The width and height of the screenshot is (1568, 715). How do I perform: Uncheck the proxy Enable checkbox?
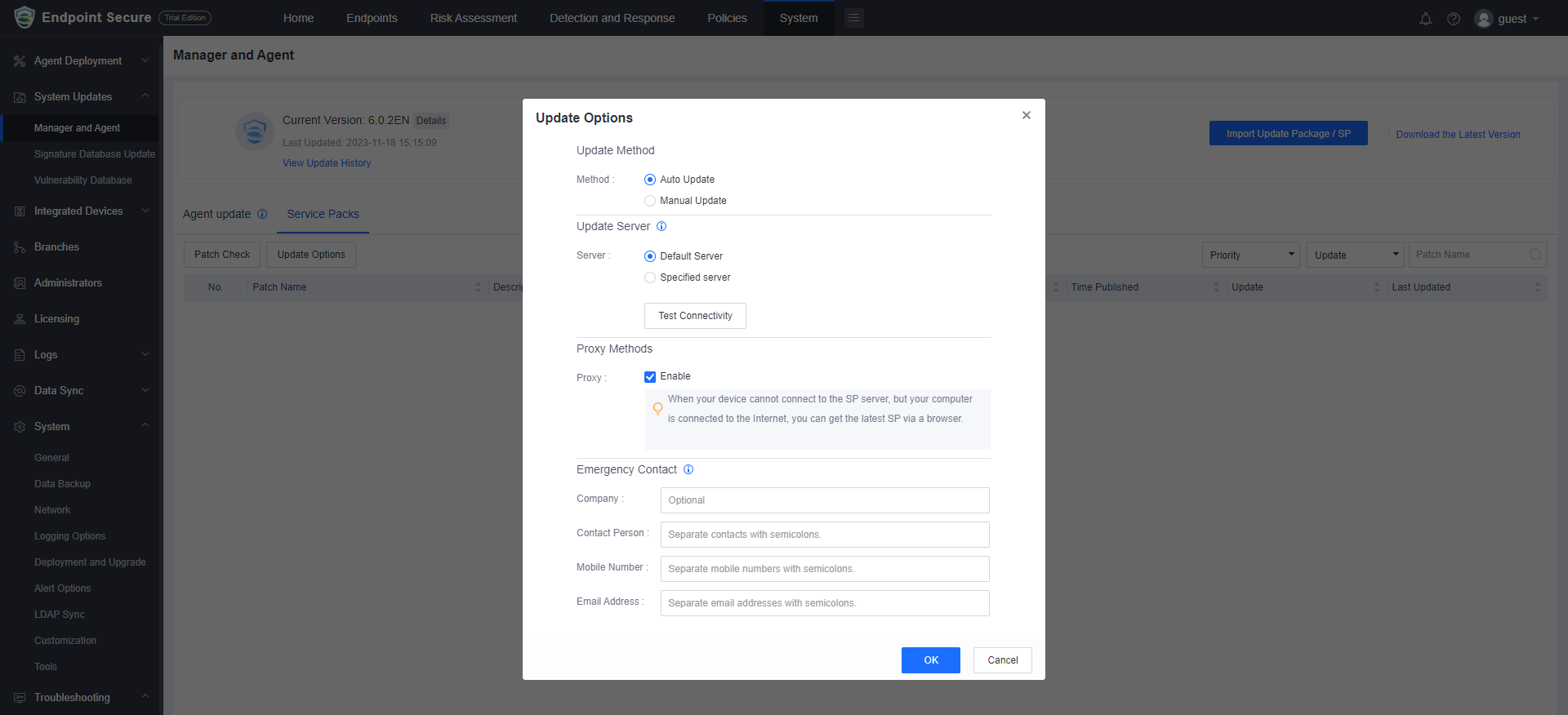650,376
